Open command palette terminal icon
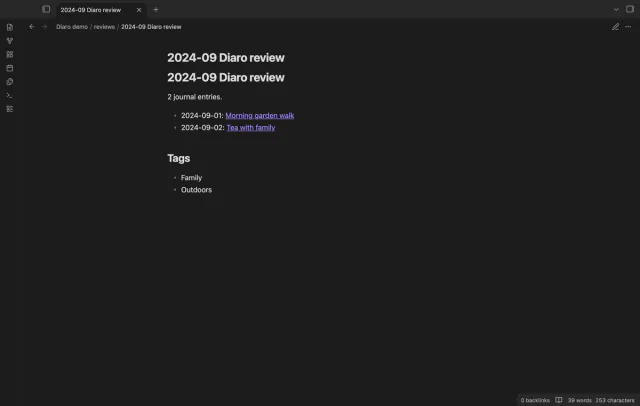This screenshot has height=406, width=640. click(x=10, y=95)
